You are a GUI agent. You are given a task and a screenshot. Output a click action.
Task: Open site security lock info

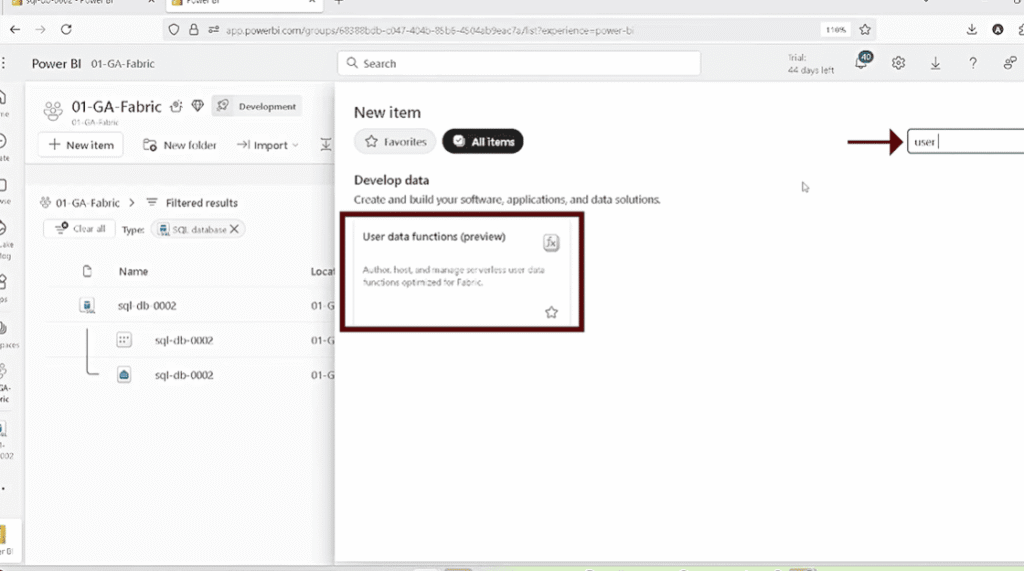pyautogui.click(x=193, y=29)
